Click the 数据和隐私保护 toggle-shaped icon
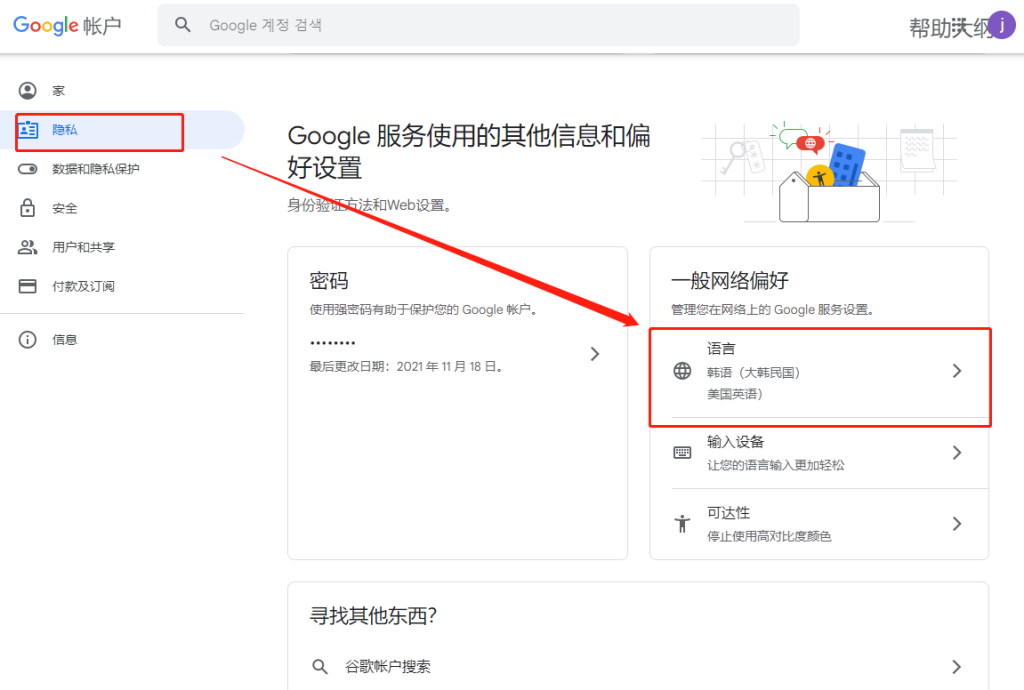 [27, 169]
